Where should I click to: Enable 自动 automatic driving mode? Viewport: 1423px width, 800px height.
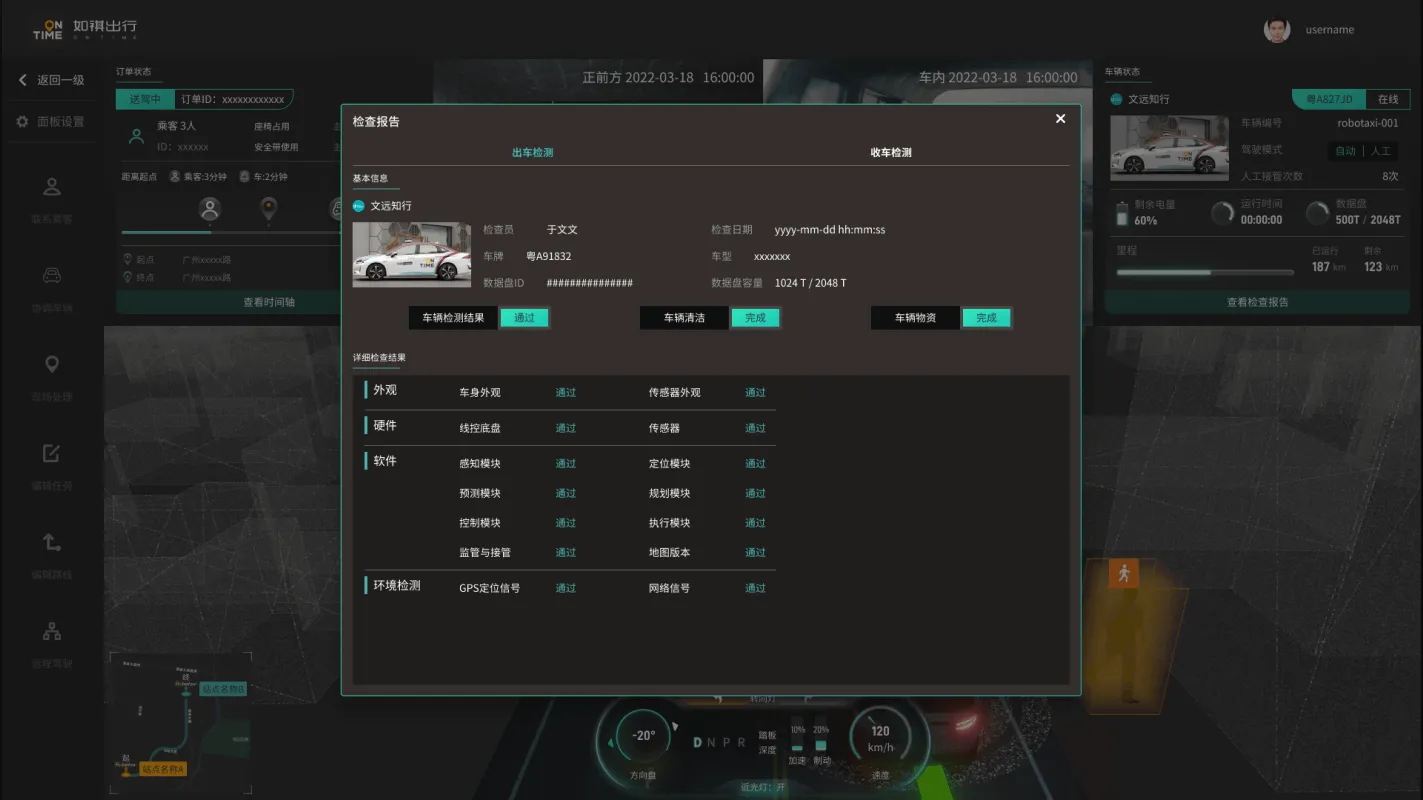click(x=1345, y=150)
